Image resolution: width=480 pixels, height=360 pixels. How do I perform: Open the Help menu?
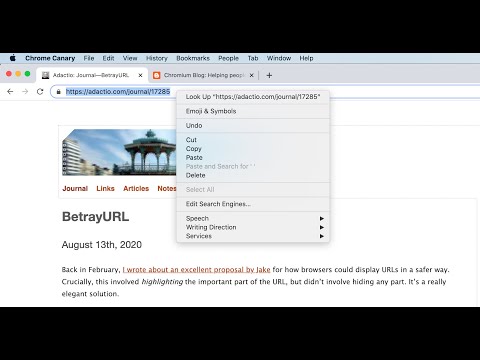click(306, 58)
